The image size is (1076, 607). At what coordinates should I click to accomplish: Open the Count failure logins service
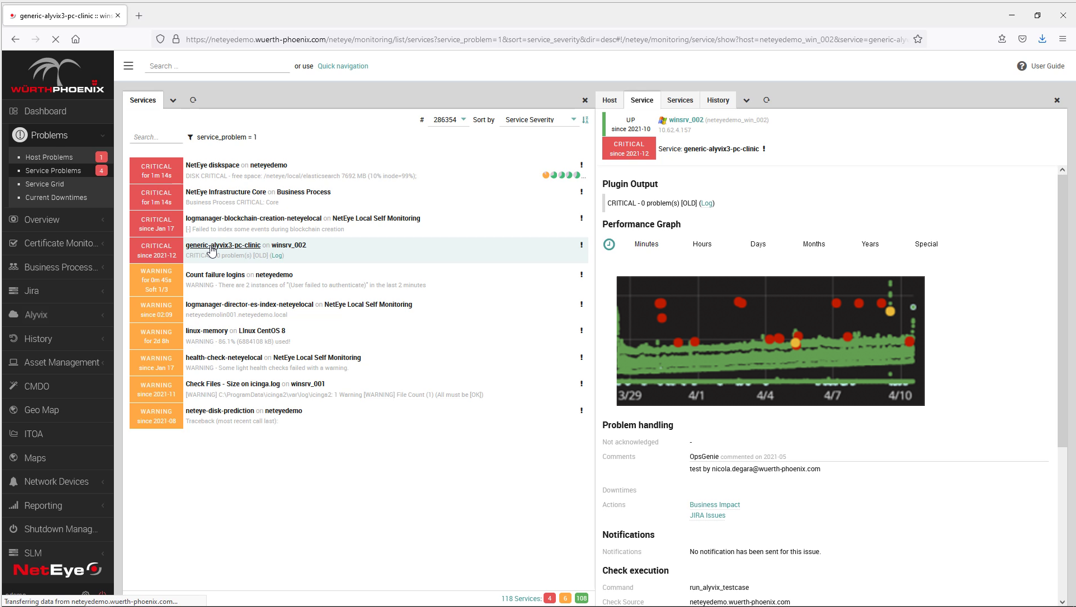coord(215,274)
